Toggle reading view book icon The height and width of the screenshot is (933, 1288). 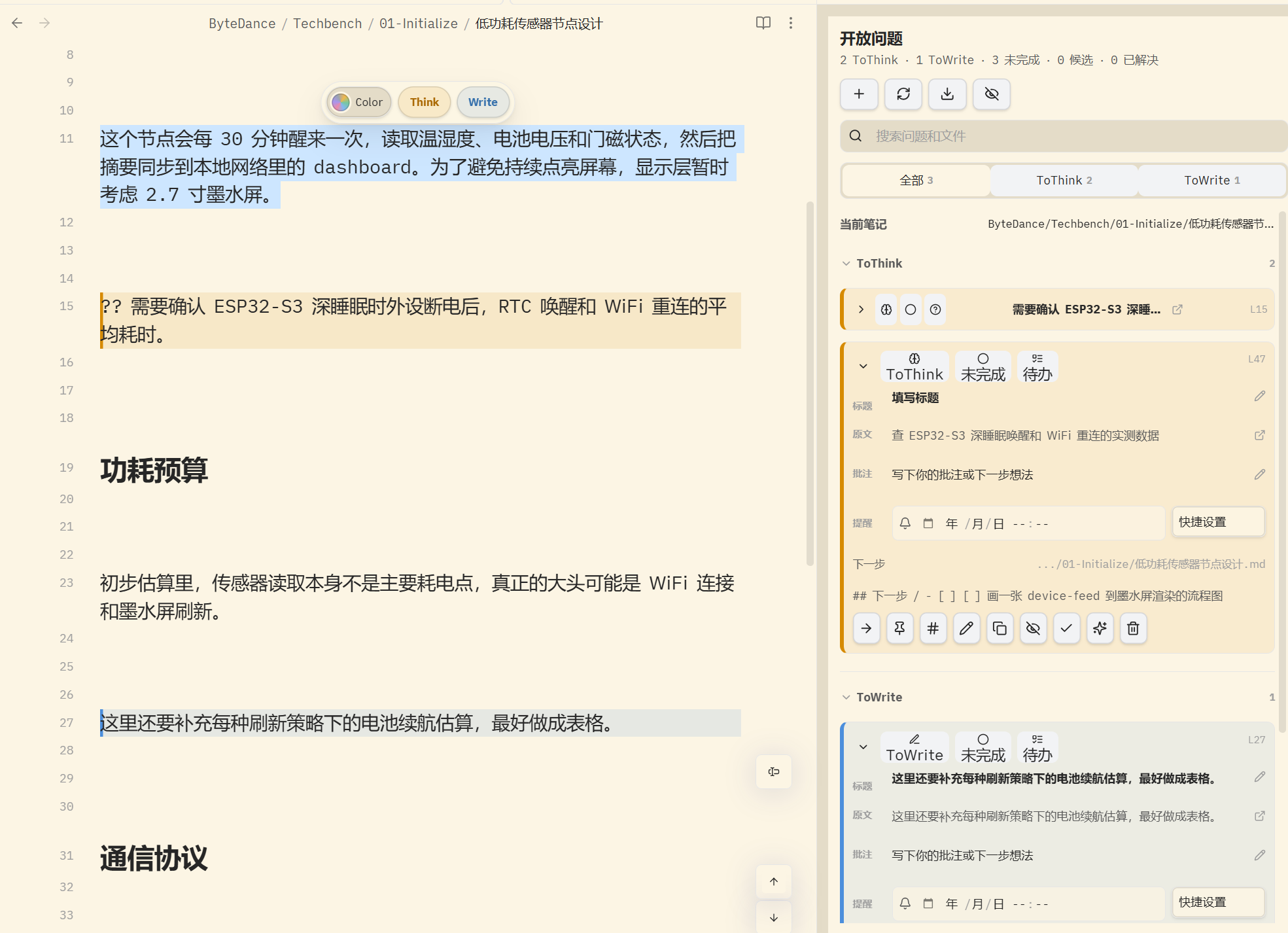[763, 23]
